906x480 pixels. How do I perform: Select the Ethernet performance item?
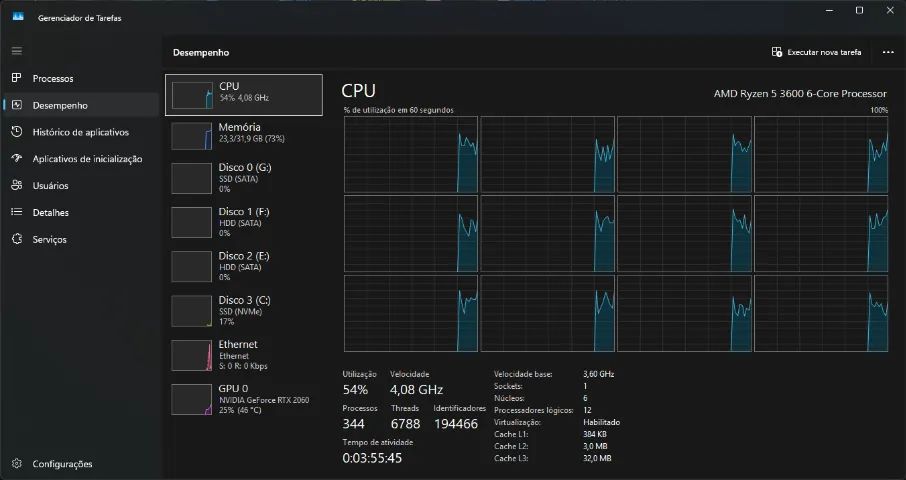244,355
